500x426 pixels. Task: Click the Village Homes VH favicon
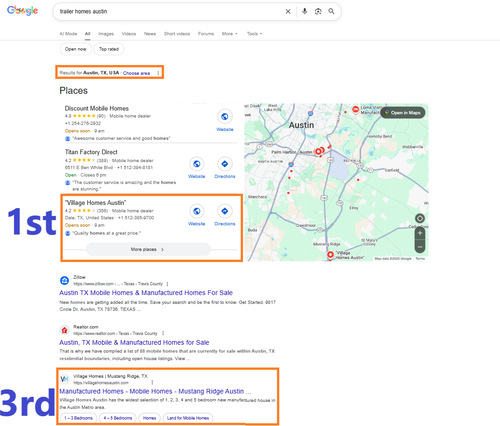[x=64, y=379]
